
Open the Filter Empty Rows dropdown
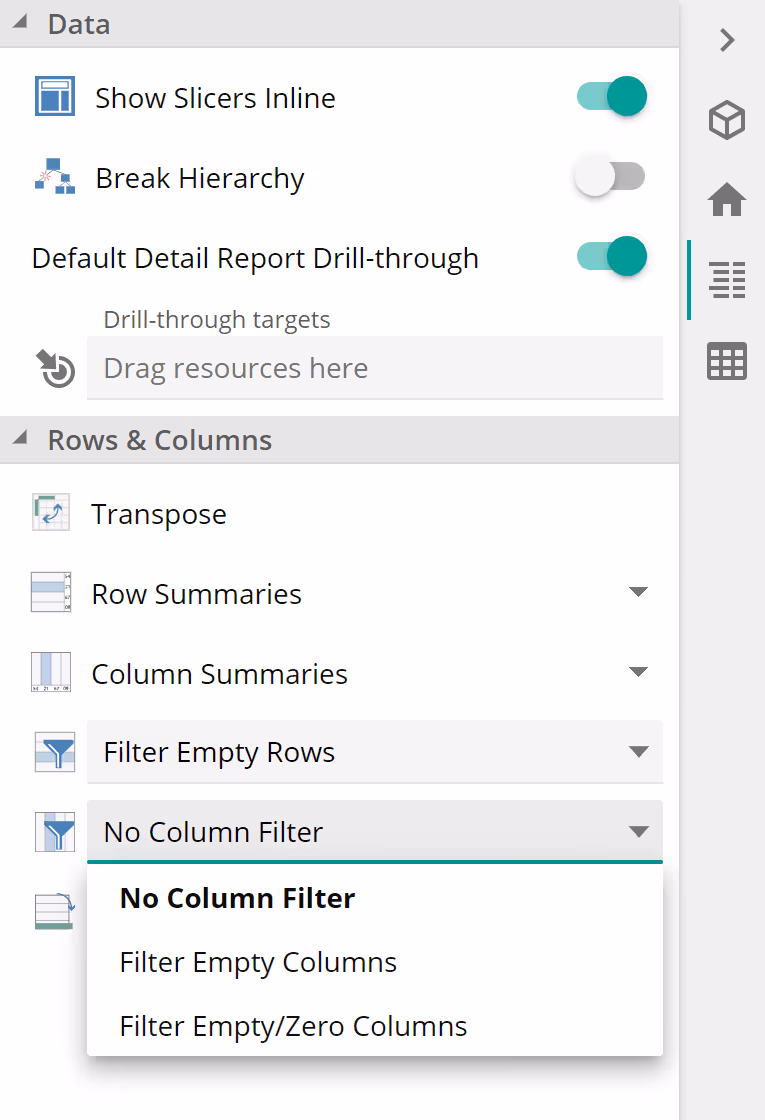pyautogui.click(x=374, y=752)
